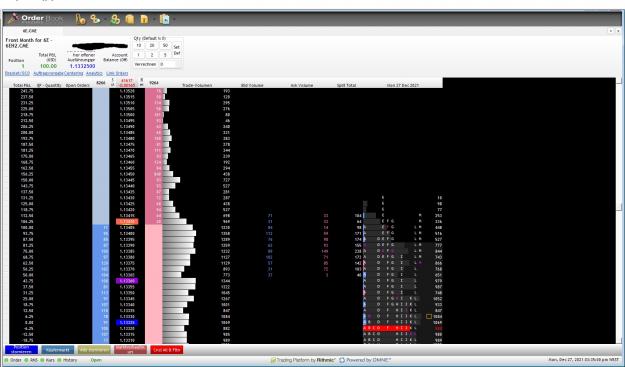Select the 6E.CME tab
This screenshot has height=367, width=625.
tap(29, 30)
